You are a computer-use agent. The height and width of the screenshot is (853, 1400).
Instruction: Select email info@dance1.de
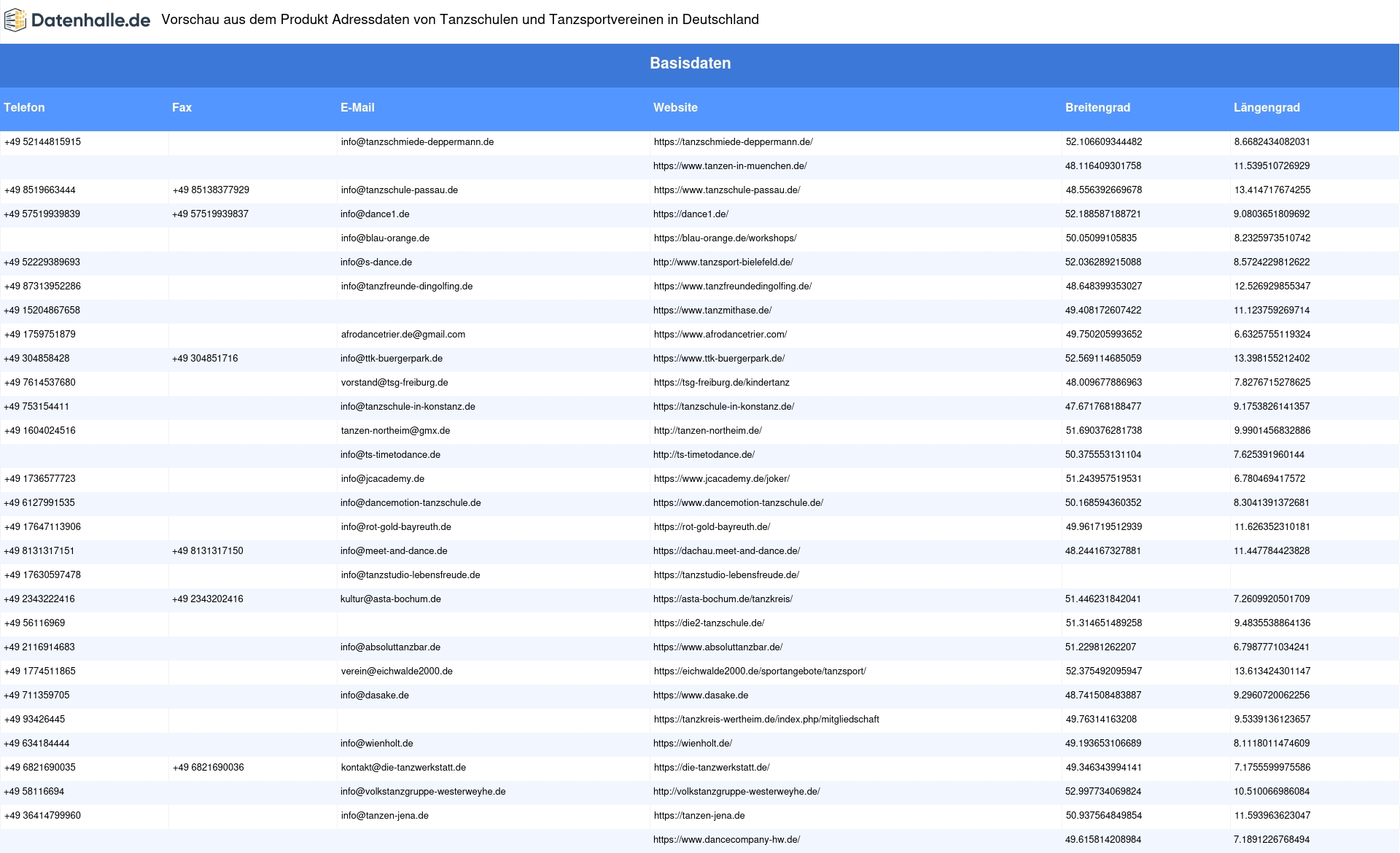coord(375,214)
